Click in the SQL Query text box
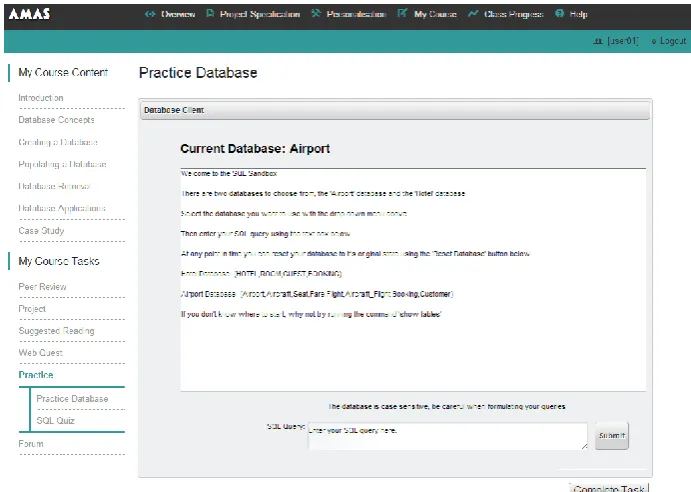Image resolution: width=691 pixels, height=492 pixels. click(448, 436)
